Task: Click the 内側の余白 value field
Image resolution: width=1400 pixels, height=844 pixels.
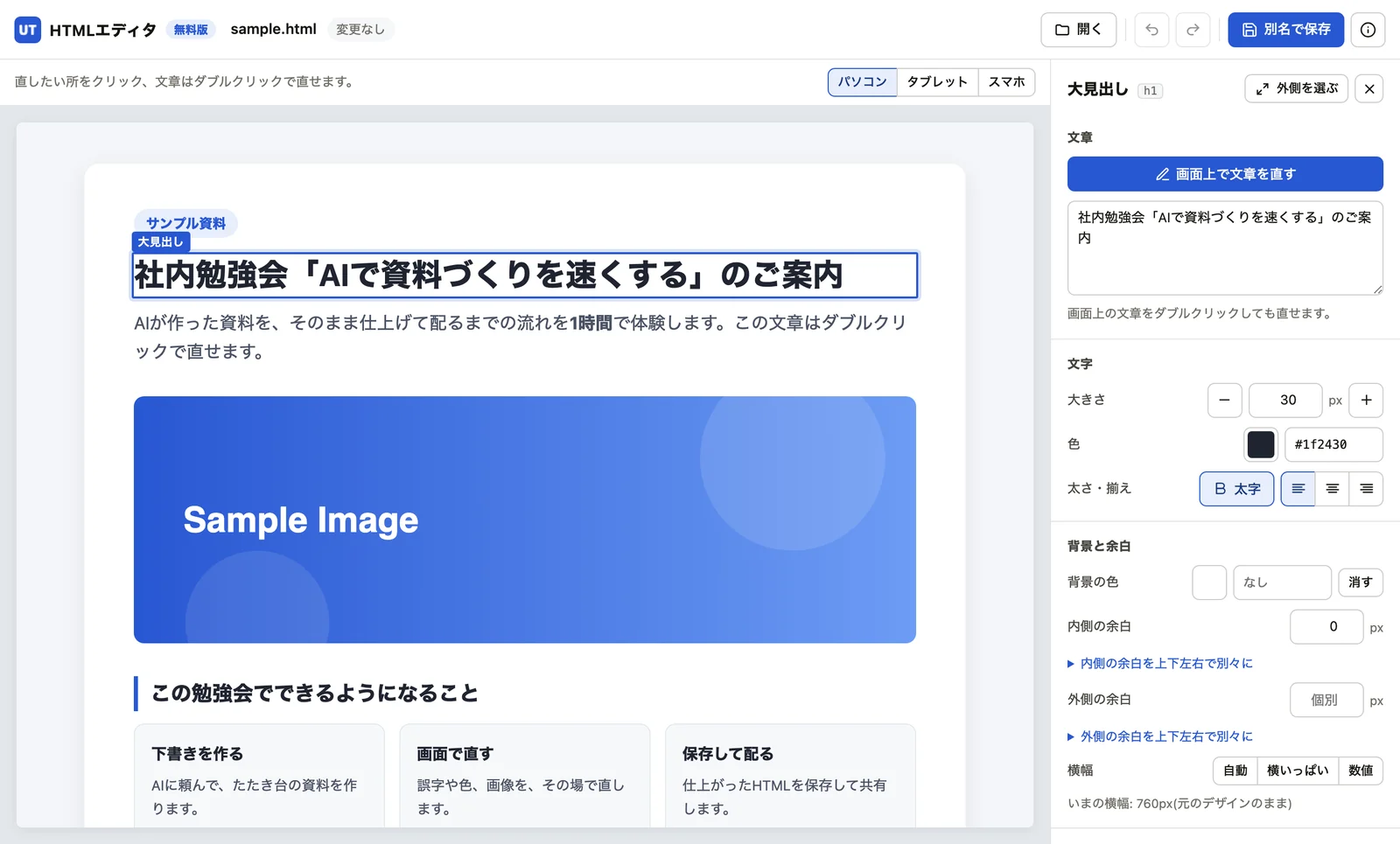Action: (1326, 627)
